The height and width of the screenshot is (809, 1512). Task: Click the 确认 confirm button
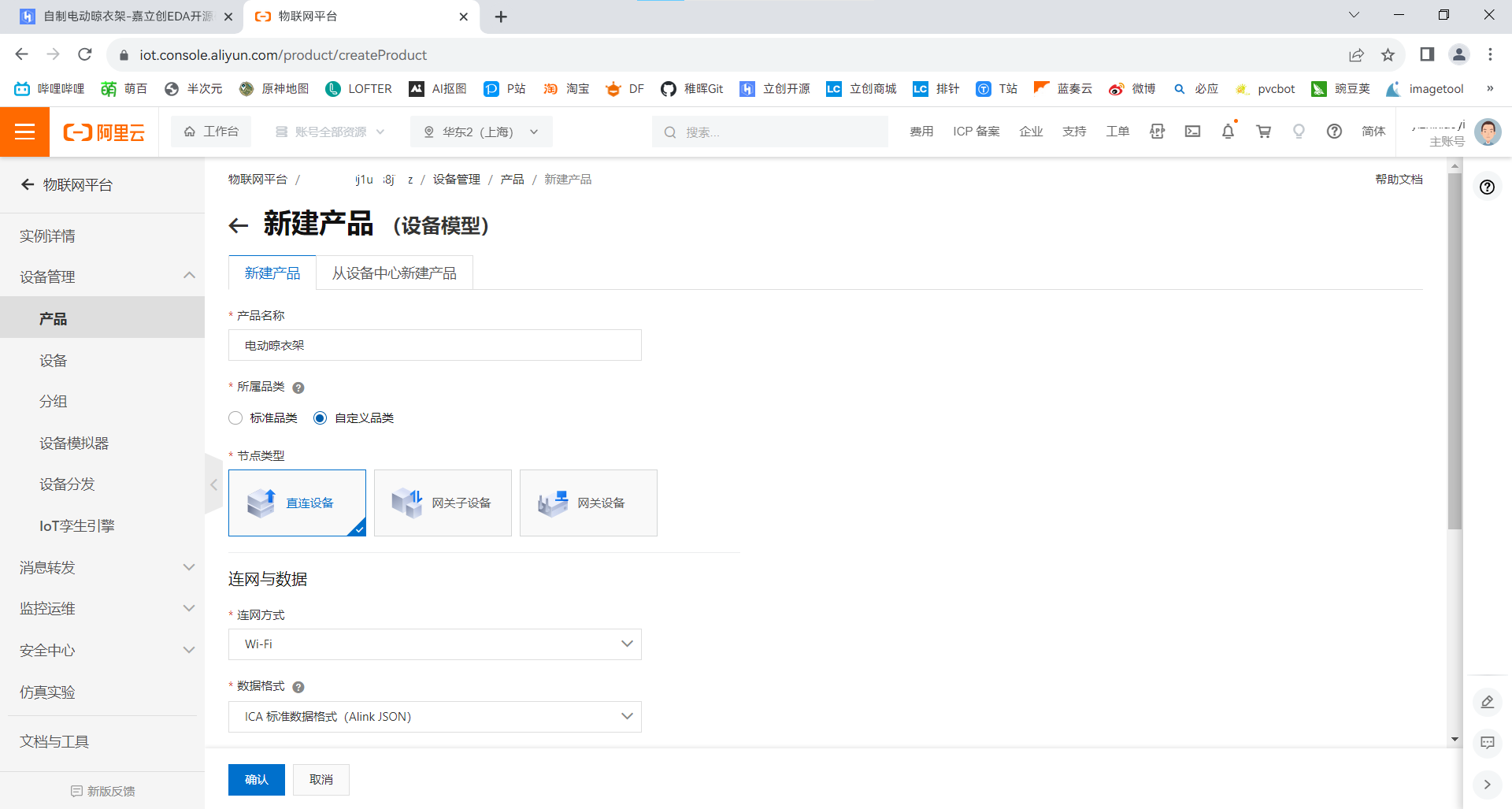coord(256,779)
